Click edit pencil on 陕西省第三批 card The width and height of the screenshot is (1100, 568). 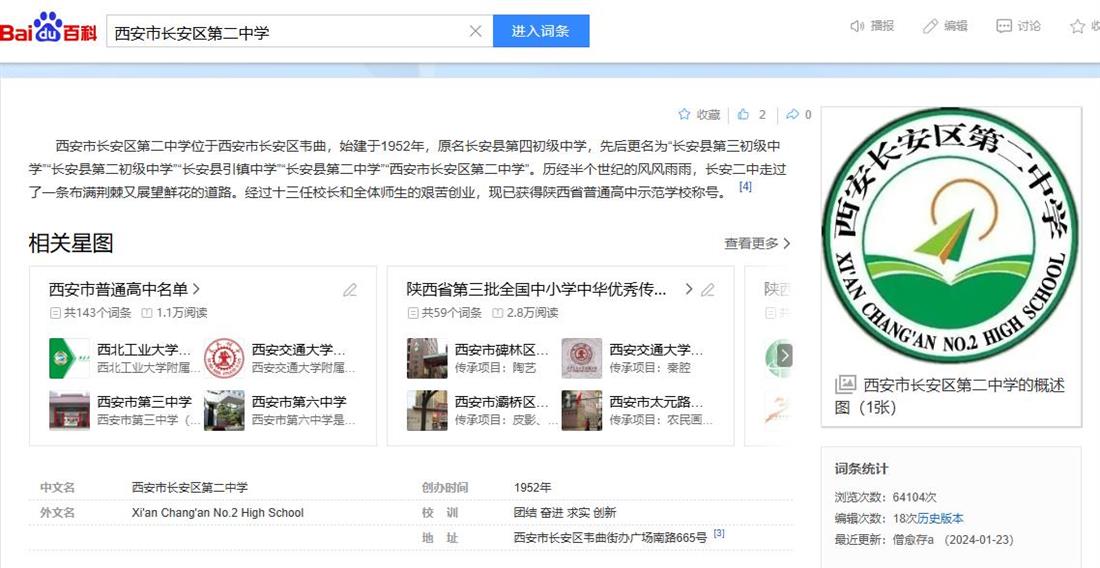708,290
